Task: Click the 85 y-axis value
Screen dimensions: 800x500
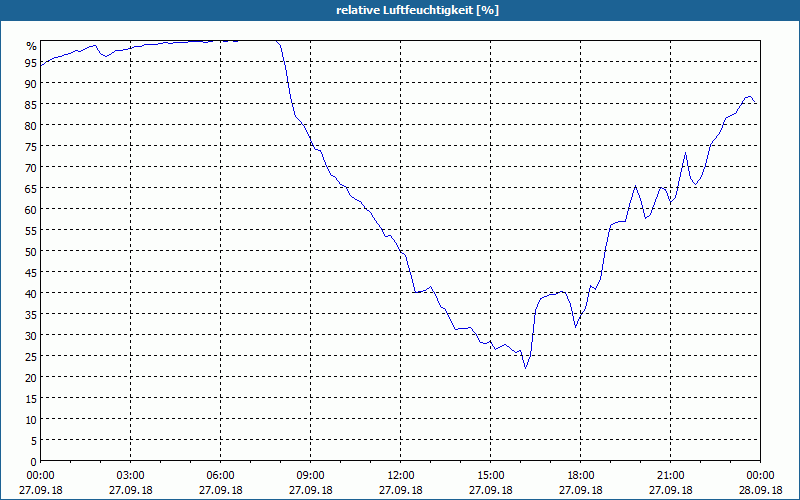Action: click(31, 105)
